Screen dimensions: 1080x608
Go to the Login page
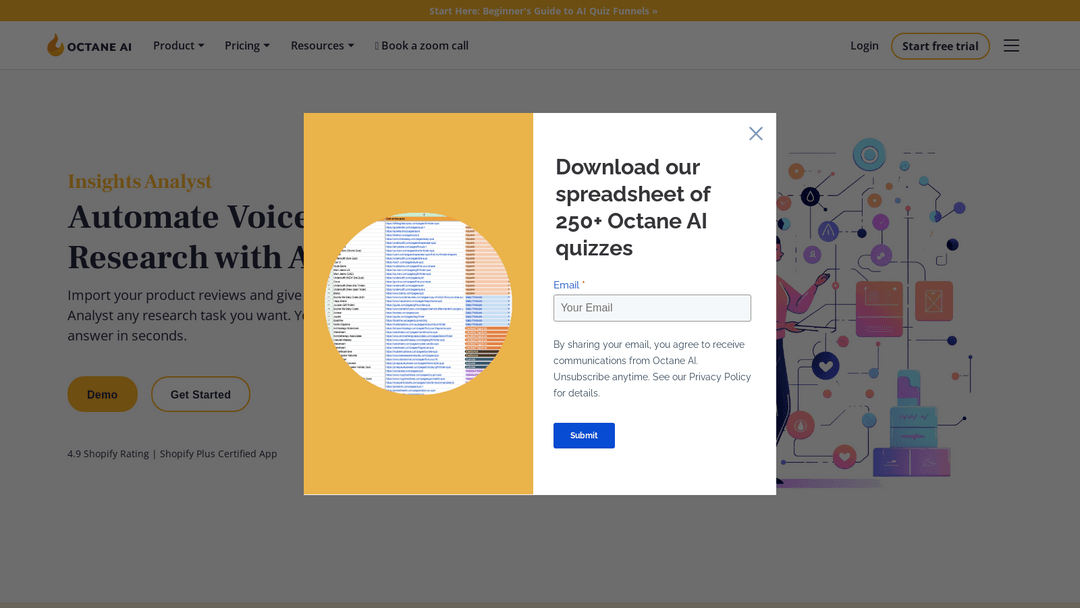864,46
